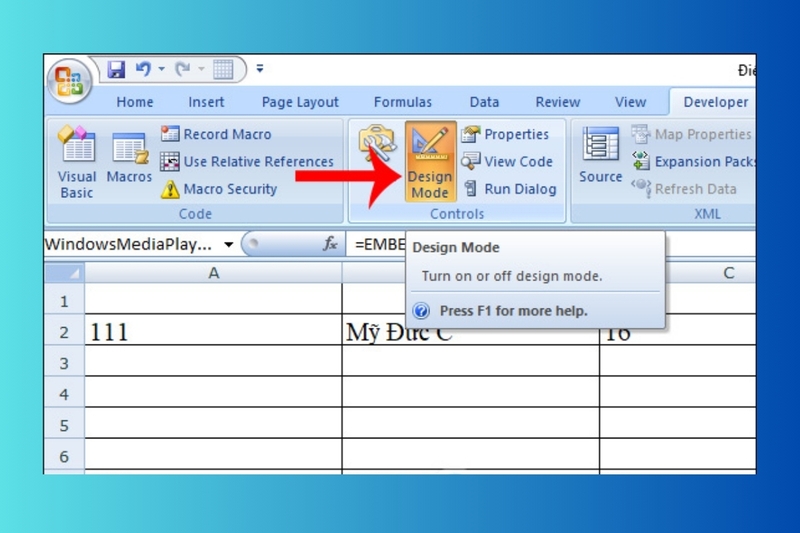Click the grid icon in Quick Access Toolbar
The height and width of the screenshot is (533, 800).
(x=223, y=69)
